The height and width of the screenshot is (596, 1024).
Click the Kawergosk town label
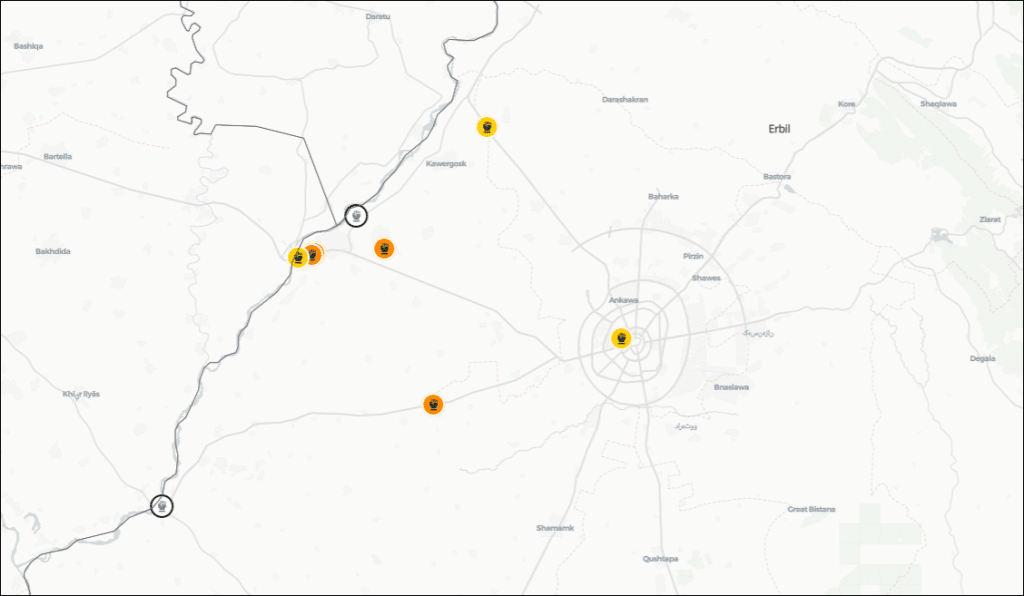coord(446,164)
